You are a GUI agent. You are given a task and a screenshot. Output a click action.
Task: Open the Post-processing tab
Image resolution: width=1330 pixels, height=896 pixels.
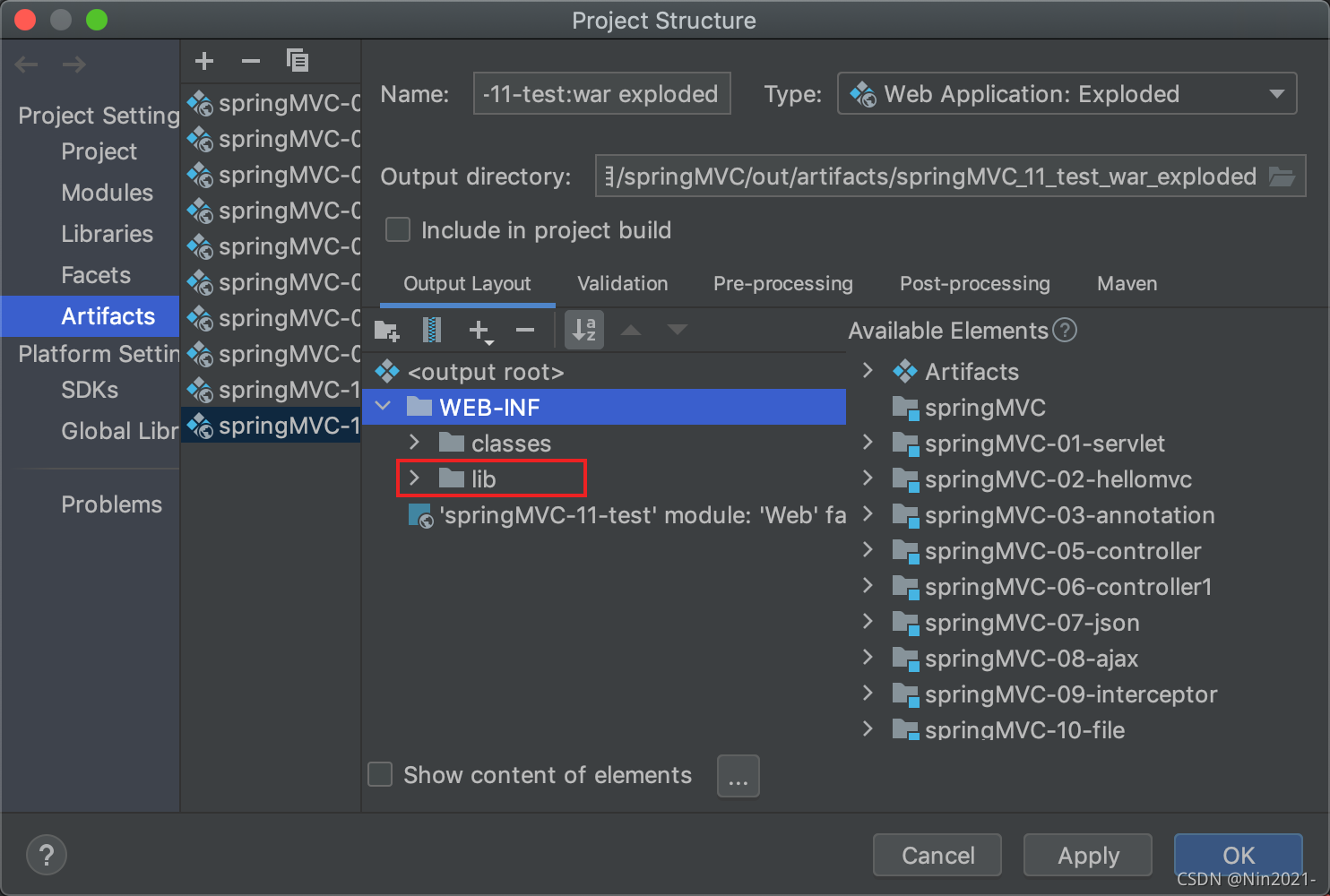pos(975,284)
